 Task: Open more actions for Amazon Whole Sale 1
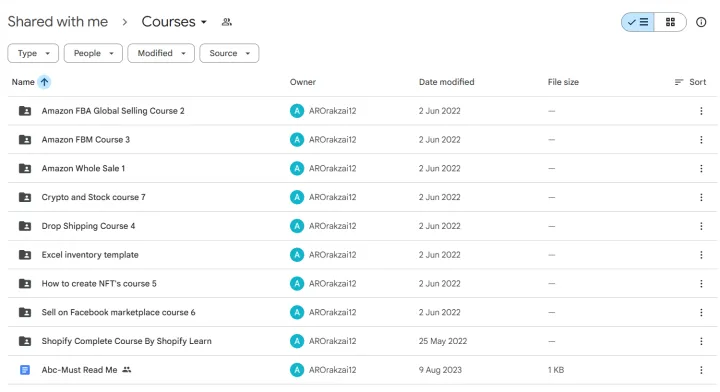[701, 168]
